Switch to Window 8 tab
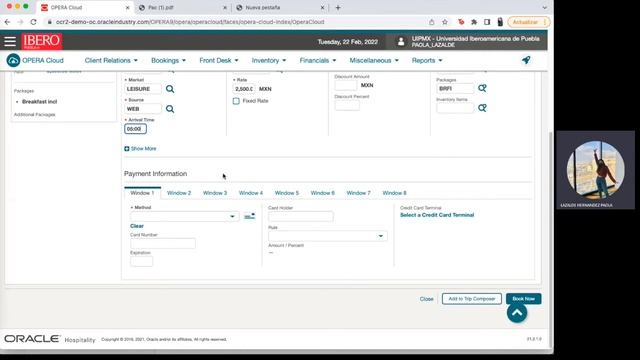The width and height of the screenshot is (640, 360). click(394, 193)
